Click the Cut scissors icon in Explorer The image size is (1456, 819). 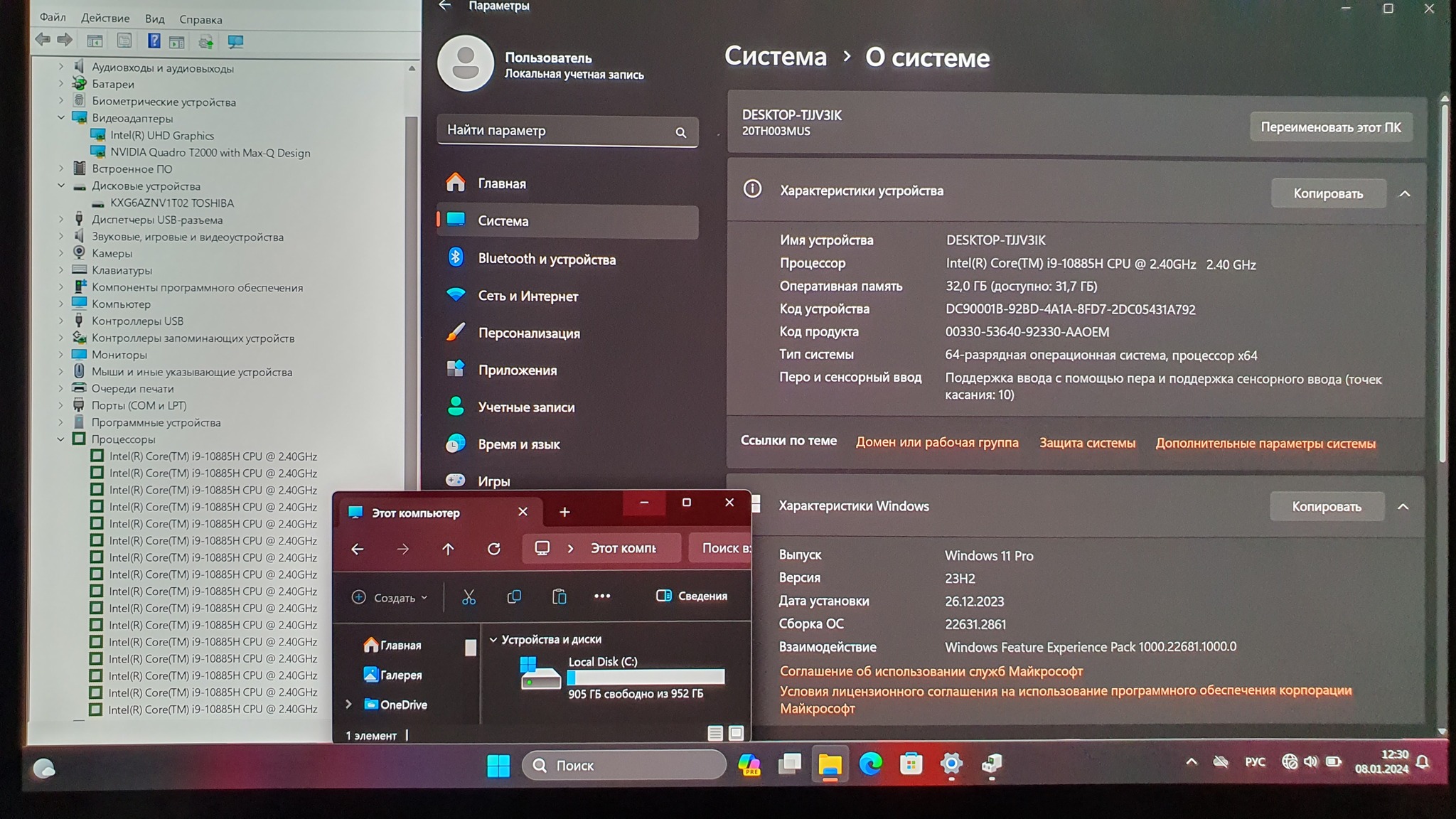[469, 597]
